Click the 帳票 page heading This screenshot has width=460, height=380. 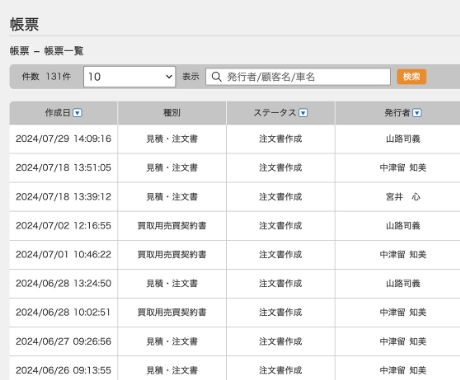(x=24, y=24)
